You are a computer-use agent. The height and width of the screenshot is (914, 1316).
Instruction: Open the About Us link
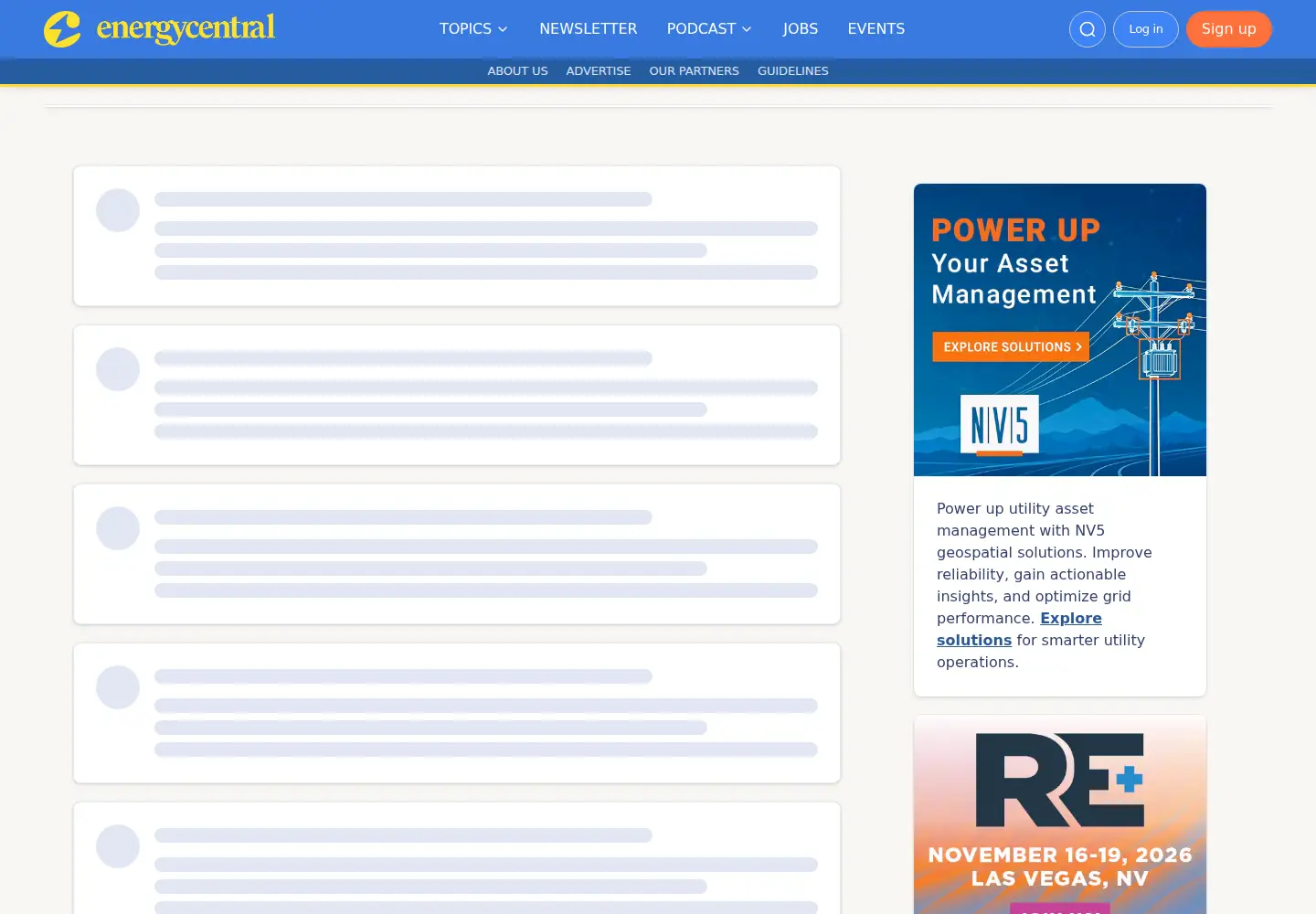[x=517, y=71]
